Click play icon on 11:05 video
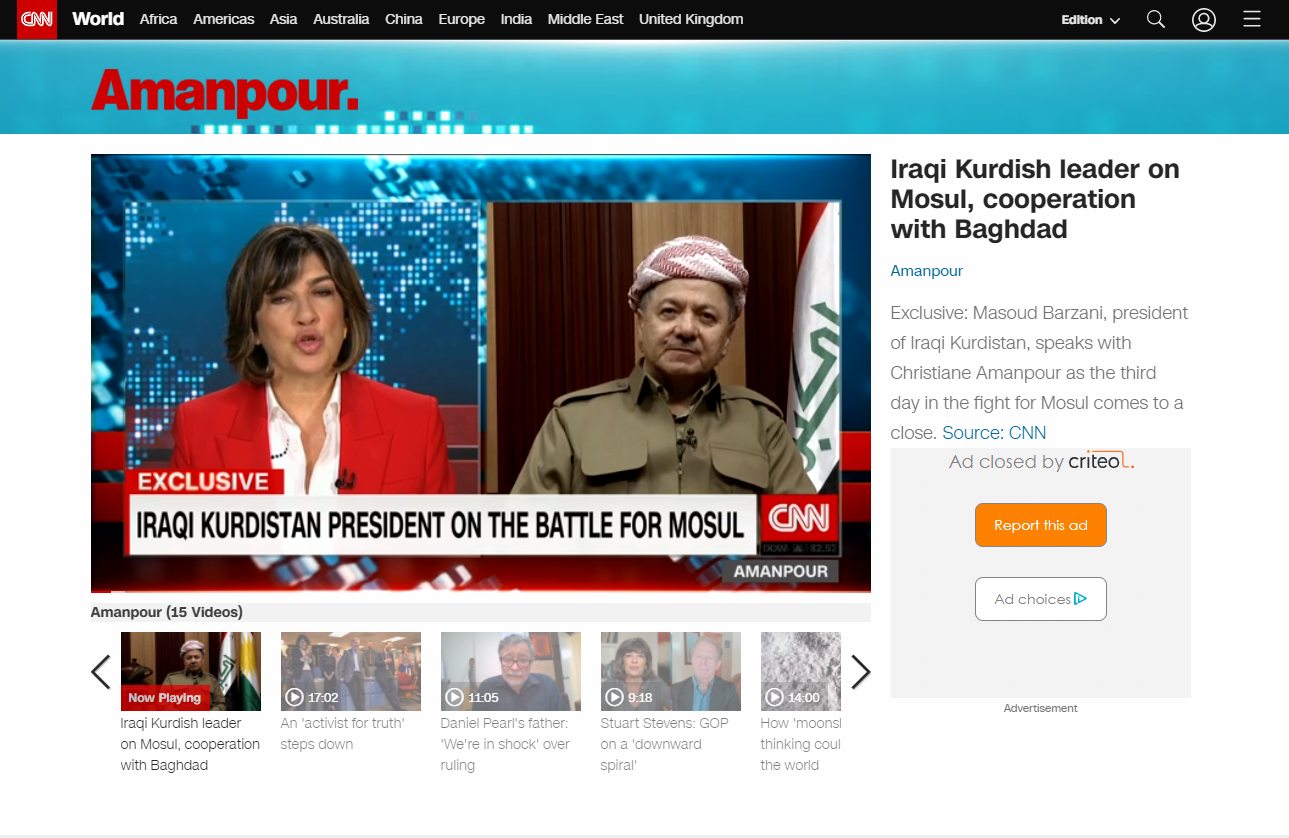Screen dimensions: 1289x838 click(x=454, y=697)
